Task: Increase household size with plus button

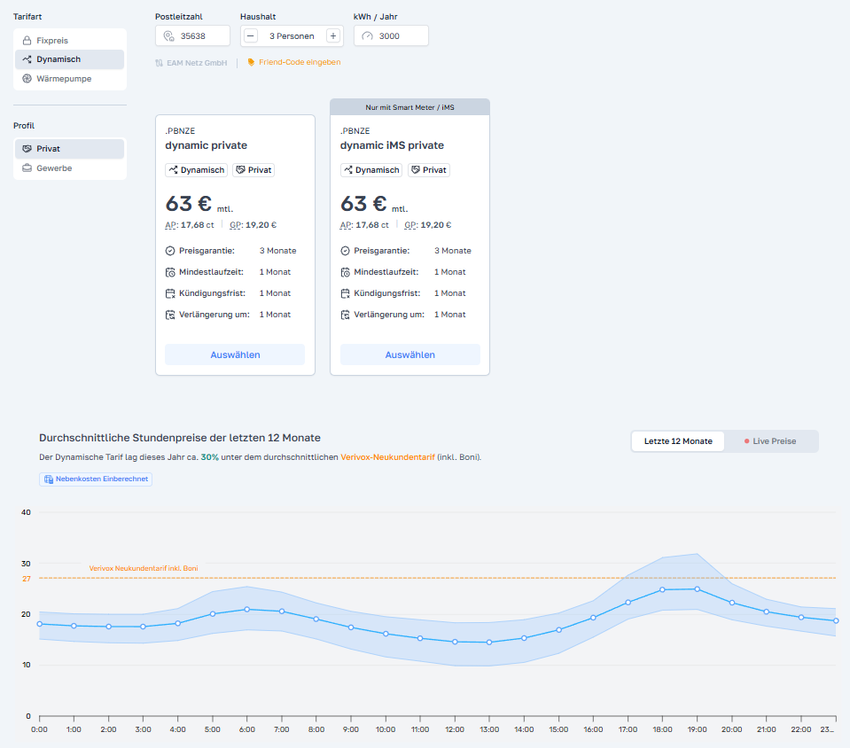Action: click(333, 36)
